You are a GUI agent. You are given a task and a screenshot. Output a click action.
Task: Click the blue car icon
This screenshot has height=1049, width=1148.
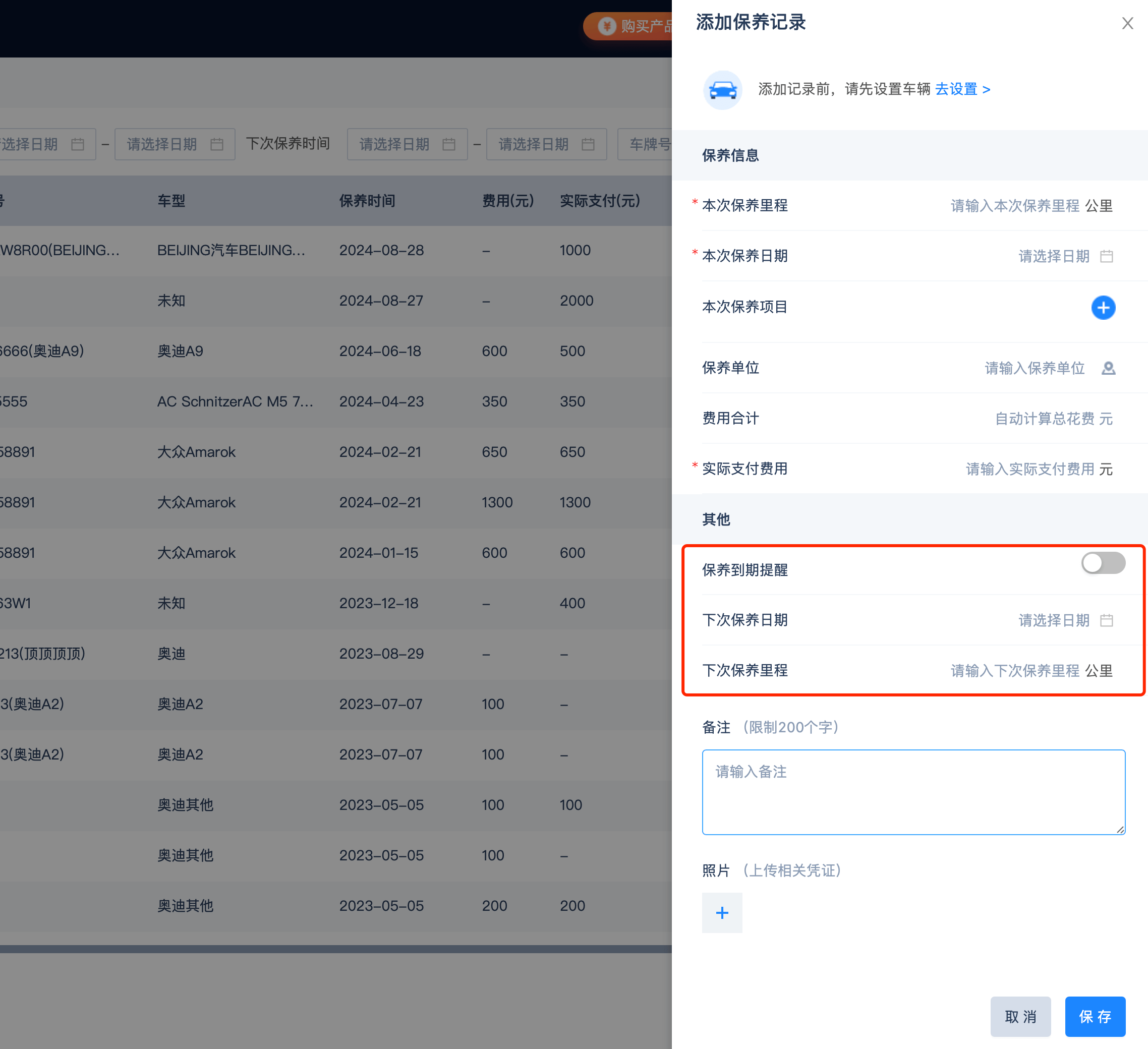pos(723,89)
